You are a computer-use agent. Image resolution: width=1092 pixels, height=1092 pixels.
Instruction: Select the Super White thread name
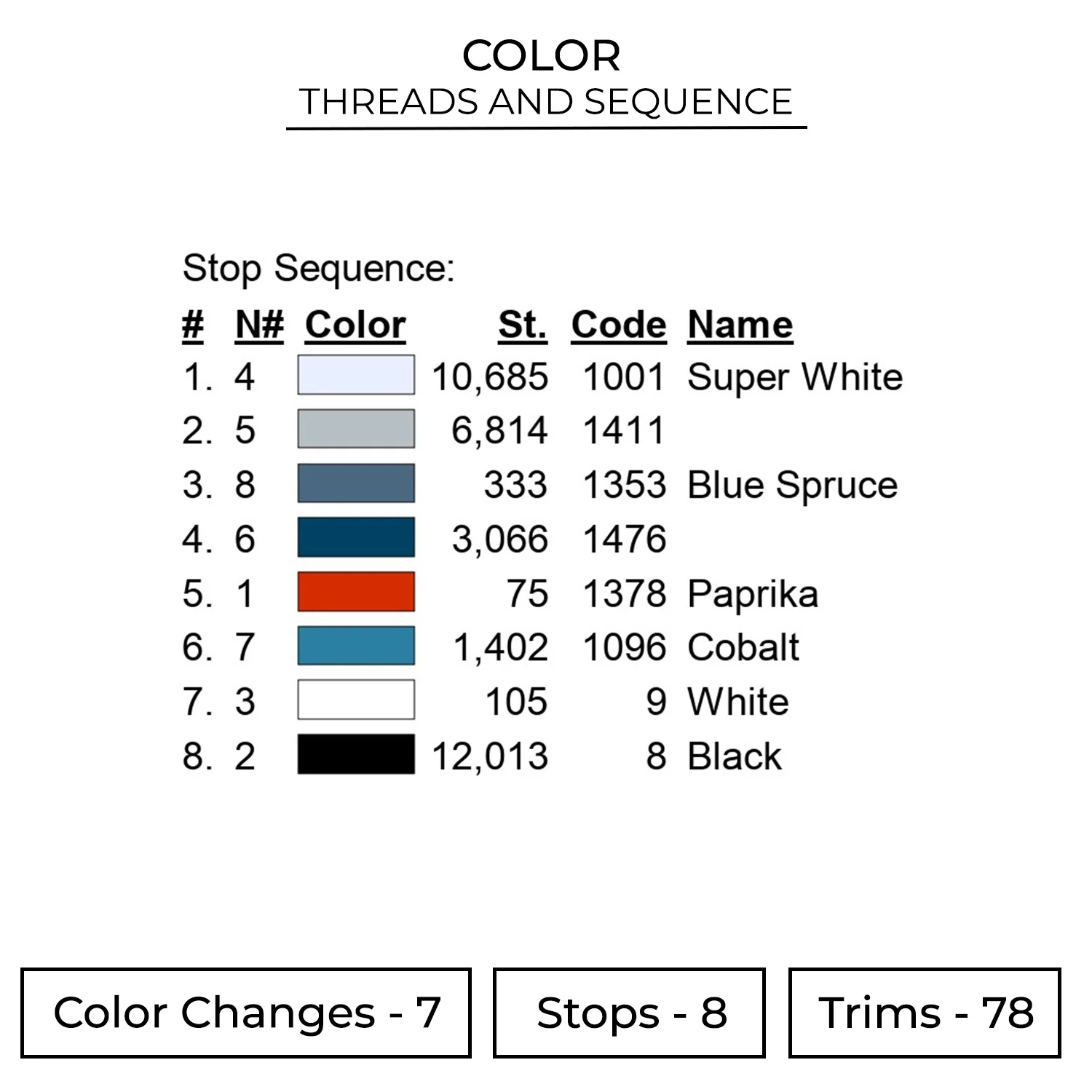tap(794, 377)
